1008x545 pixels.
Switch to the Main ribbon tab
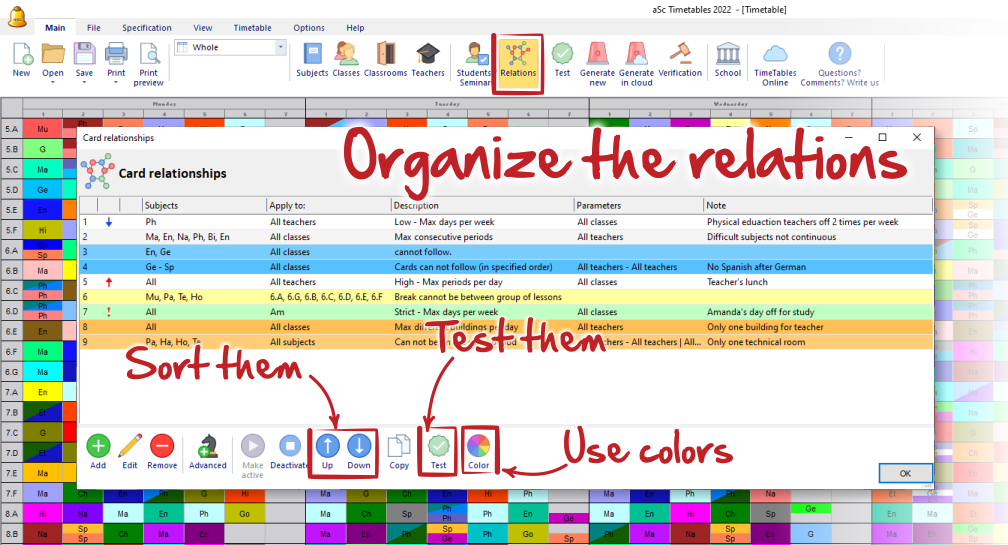(55, 28)
